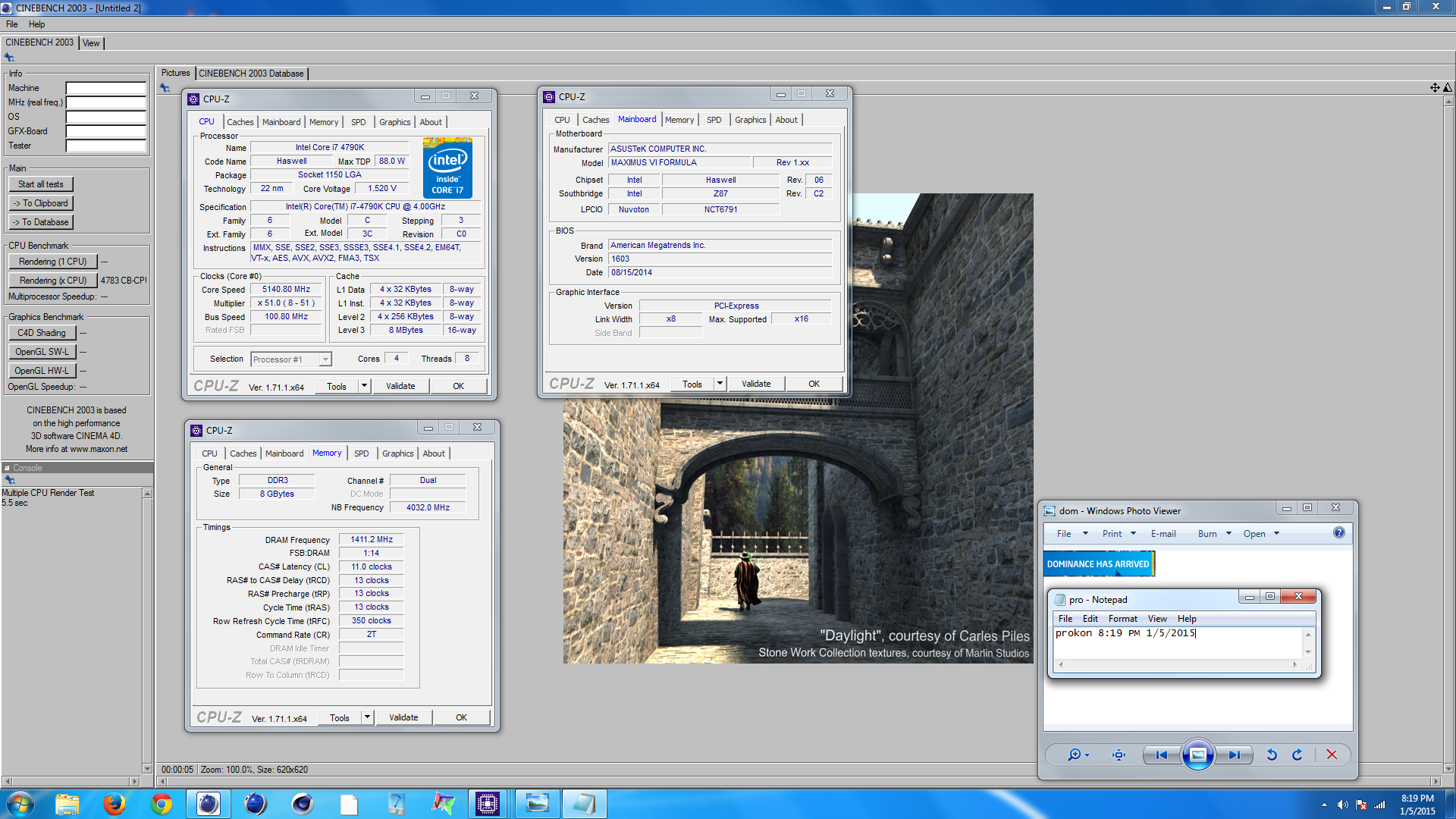Open File Explorer from the taskbar
The width and height of the screenshot is (1456, 819).
click(x=67, y=804)
